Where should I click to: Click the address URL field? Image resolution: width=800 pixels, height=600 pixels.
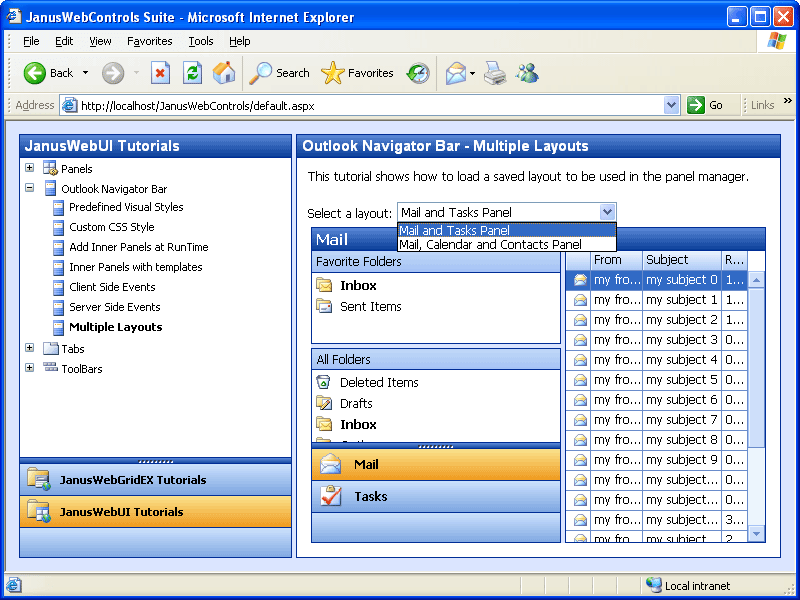pos(371,106)
